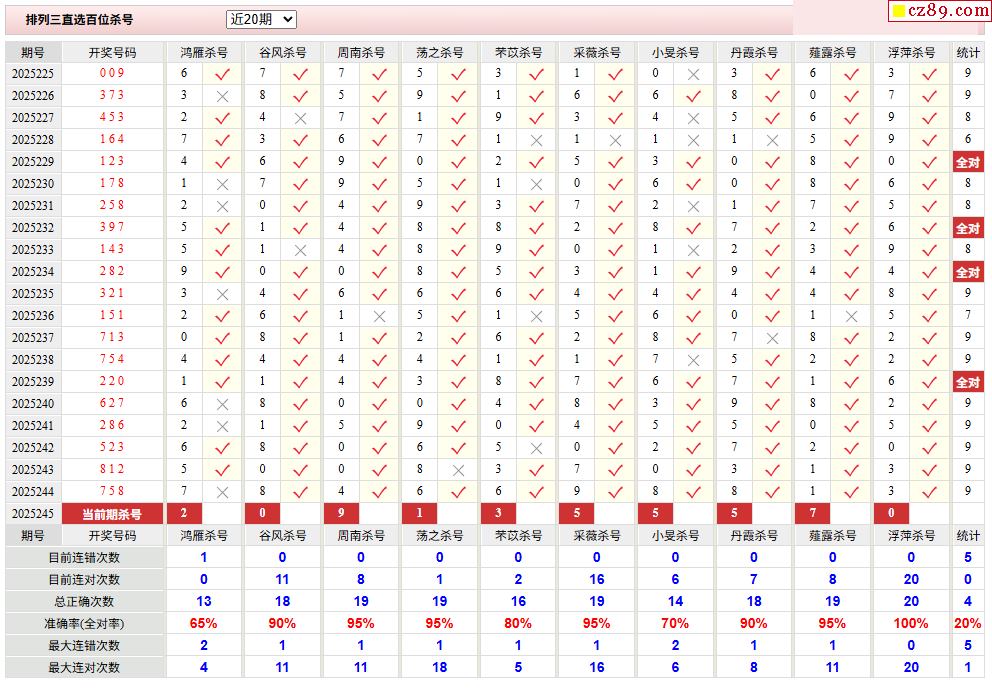Click the check mark for 芣苡杀号 in row 2025226
The width and height of the screenshot is (992, 689).
coord(536,97)
